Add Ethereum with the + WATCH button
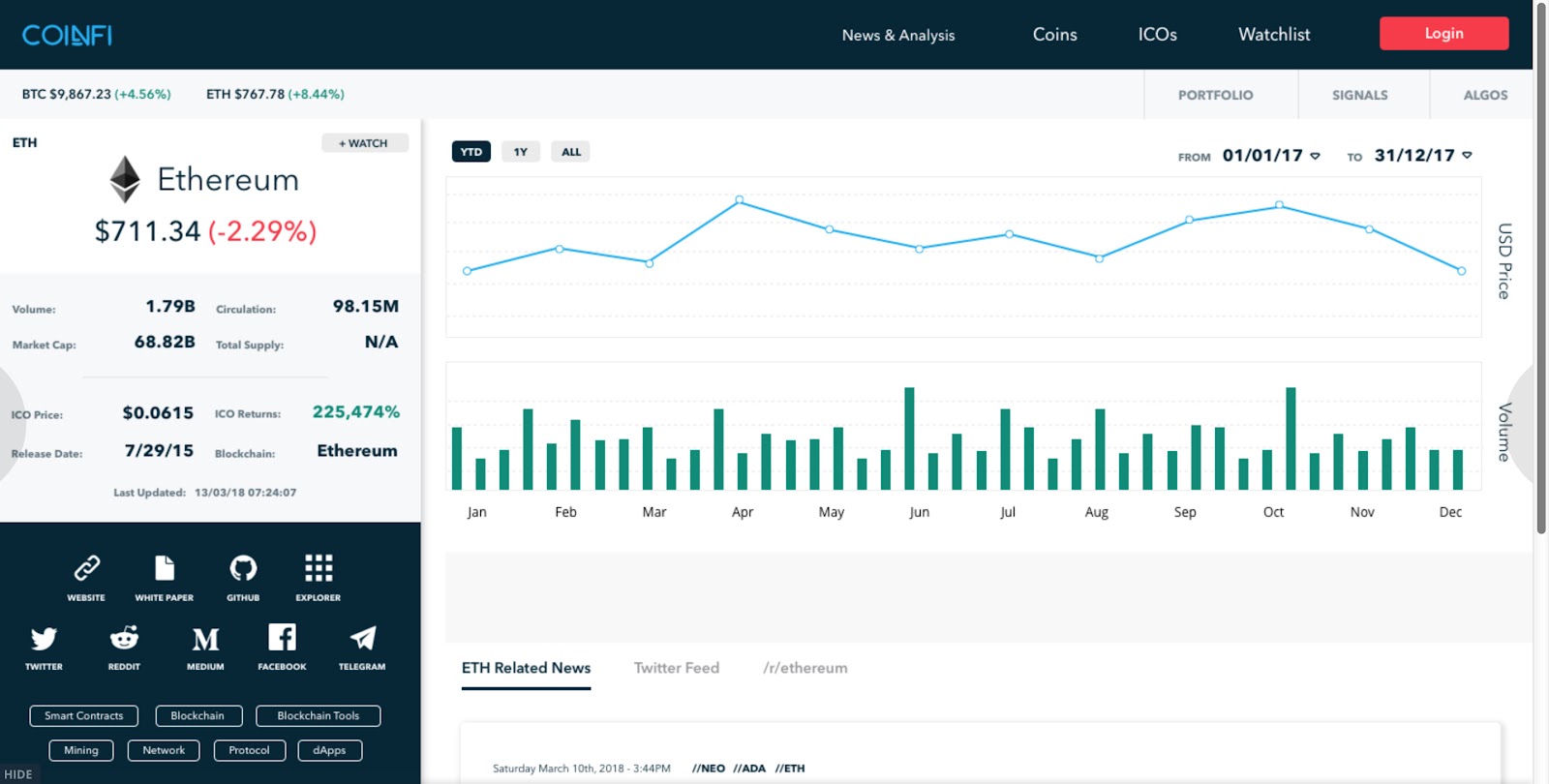The width and height of the screenshot is (1549, 784). tap(364, 143)
